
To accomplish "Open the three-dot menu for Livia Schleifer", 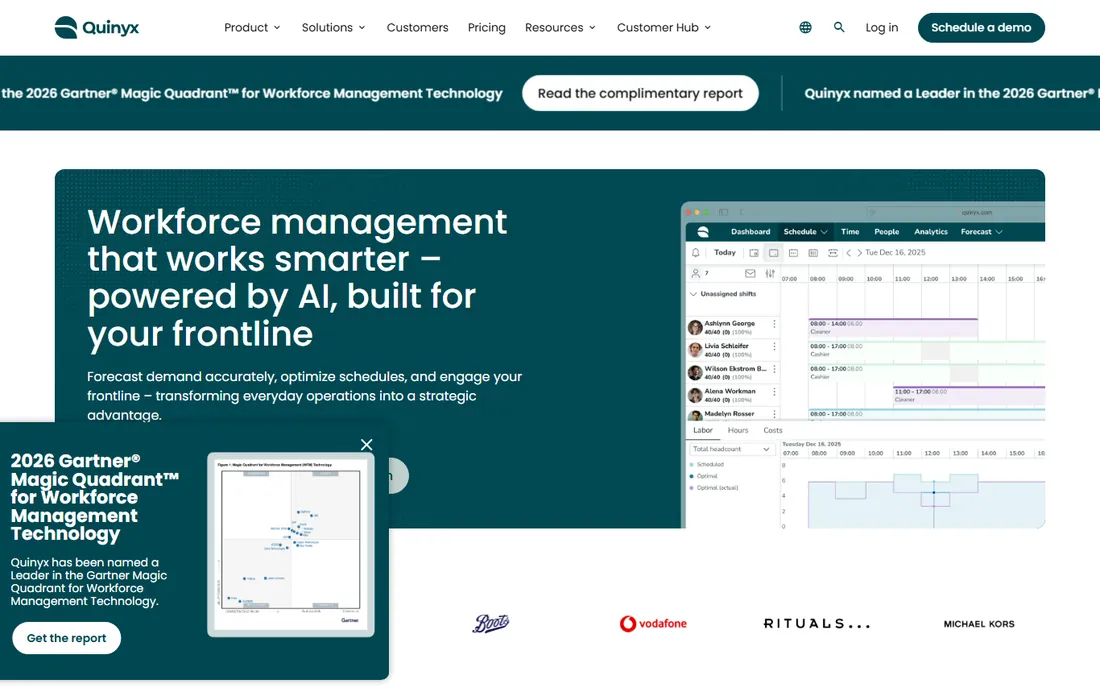I will pos(774,346).
